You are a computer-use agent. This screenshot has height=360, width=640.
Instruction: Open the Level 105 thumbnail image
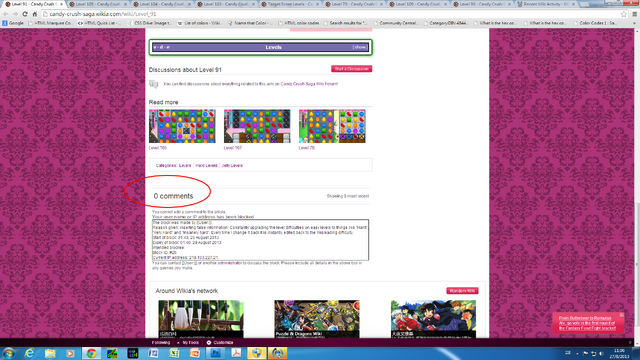(x=182, y=126)
